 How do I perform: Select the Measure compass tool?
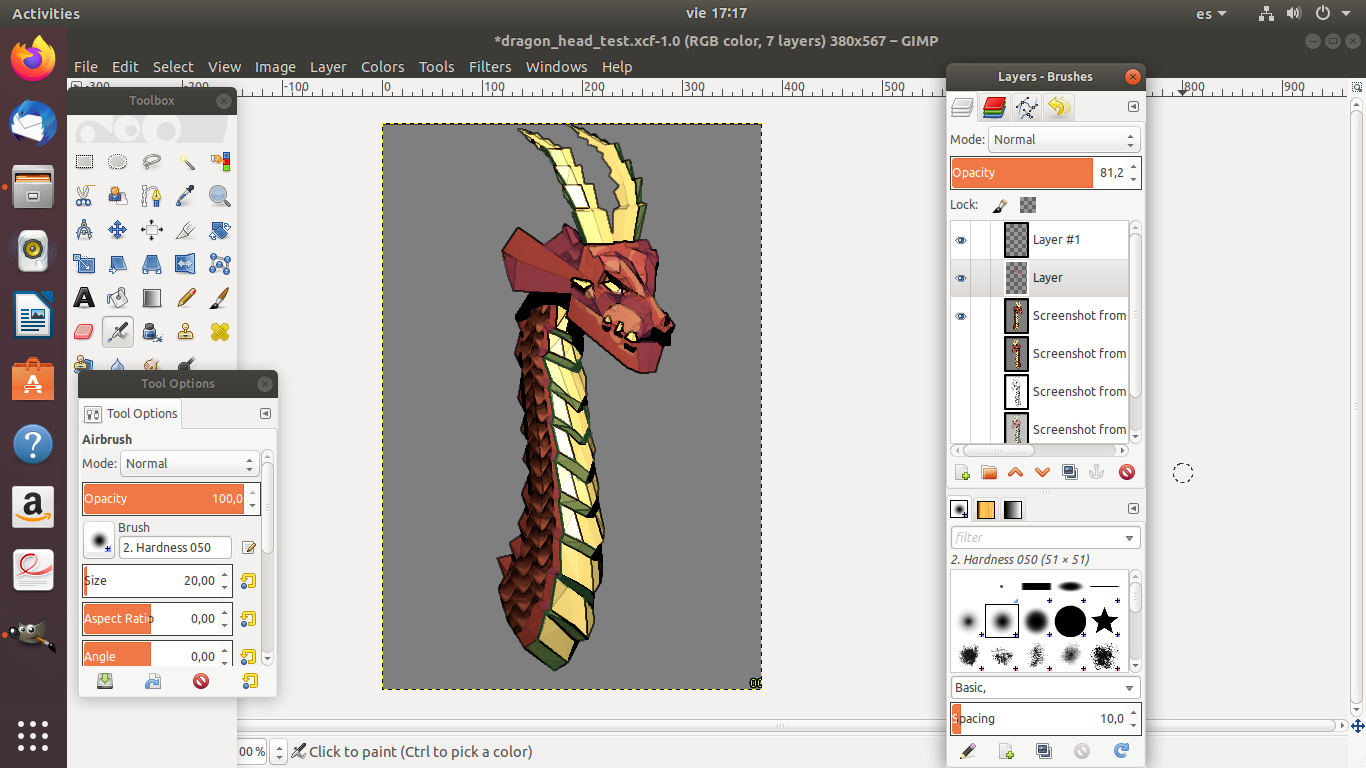click(x=84, y=230)
